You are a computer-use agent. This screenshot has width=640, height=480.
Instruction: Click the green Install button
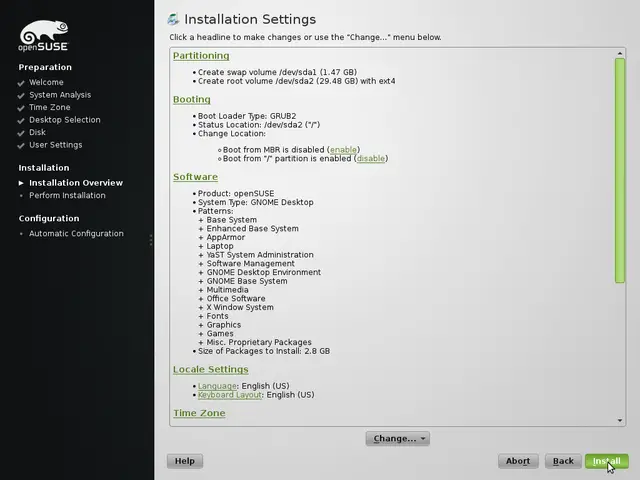point(607,461)
